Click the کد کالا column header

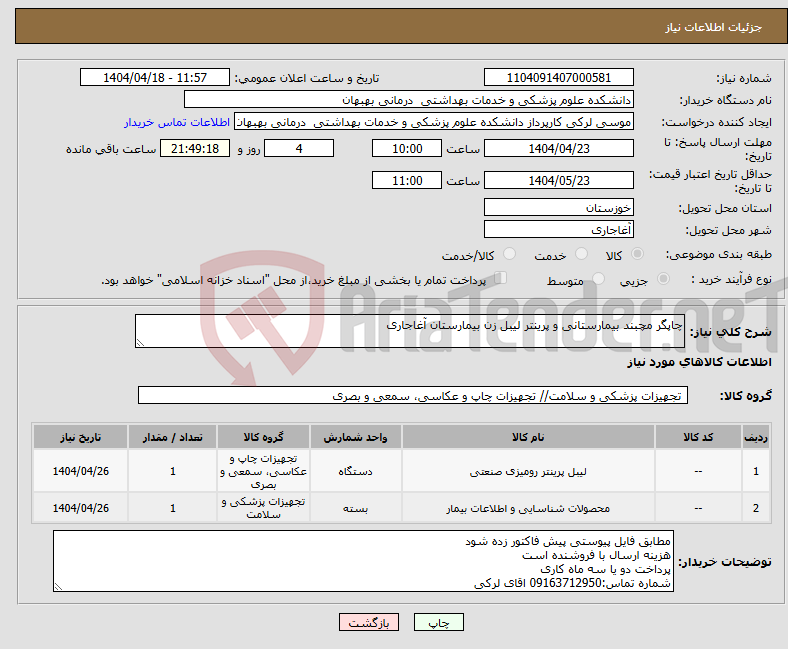(698, 437)
